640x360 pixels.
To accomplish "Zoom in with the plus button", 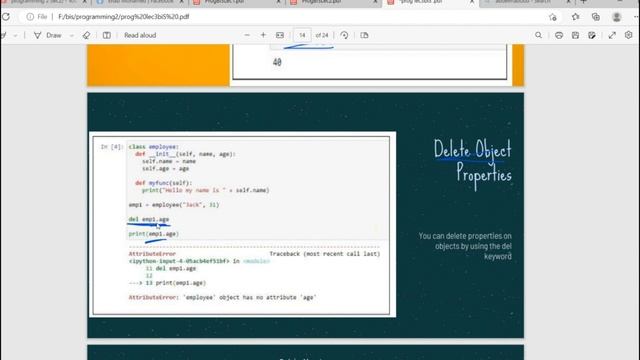I will tap(263, 36).
